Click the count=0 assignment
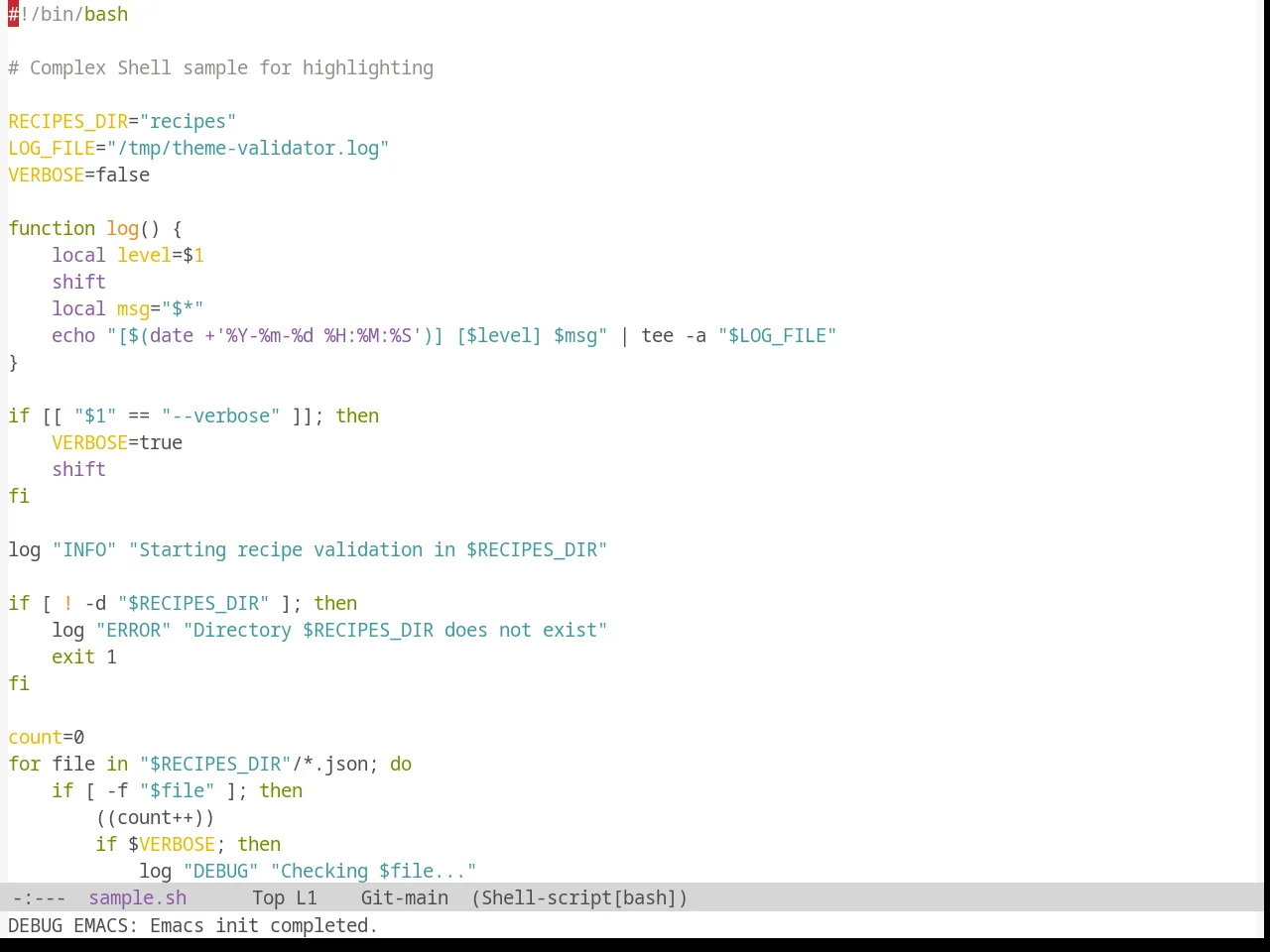 pyautogui.click(x=47, y=737)
